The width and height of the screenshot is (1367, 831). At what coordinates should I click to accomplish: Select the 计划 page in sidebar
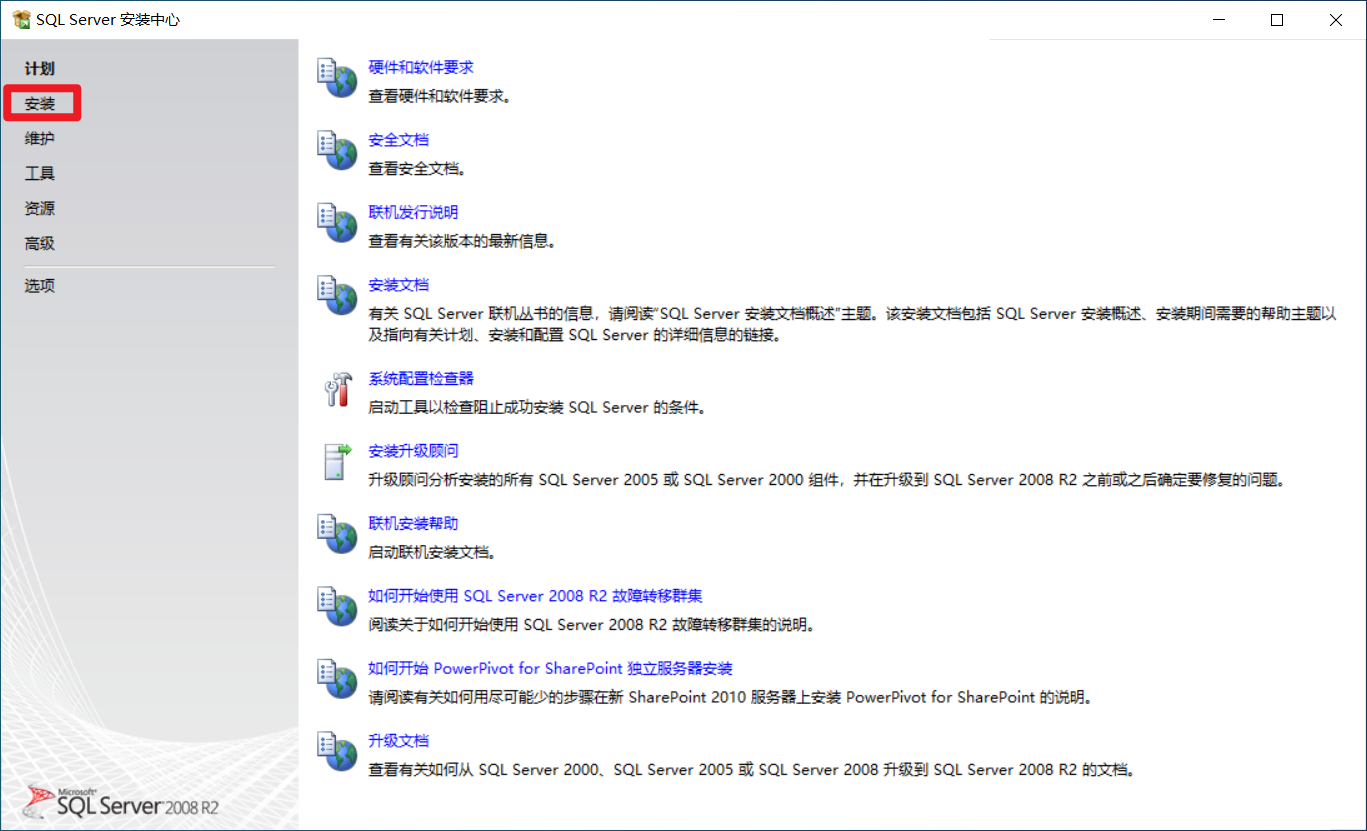[x=40, y=69]
